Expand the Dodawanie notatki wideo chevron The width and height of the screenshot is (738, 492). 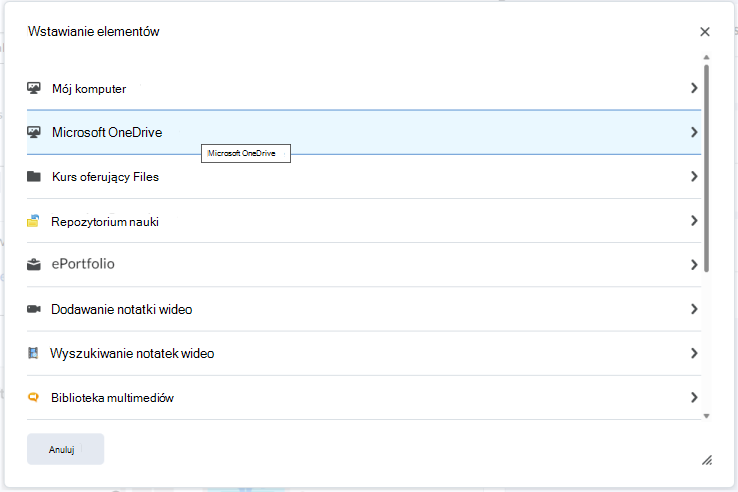click(x=694, y=309)
